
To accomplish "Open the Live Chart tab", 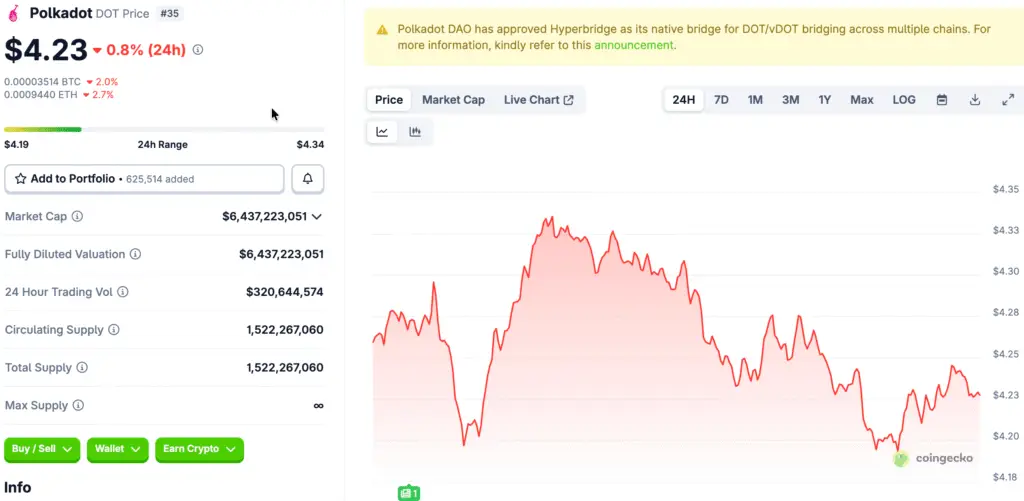I will 538,100.
